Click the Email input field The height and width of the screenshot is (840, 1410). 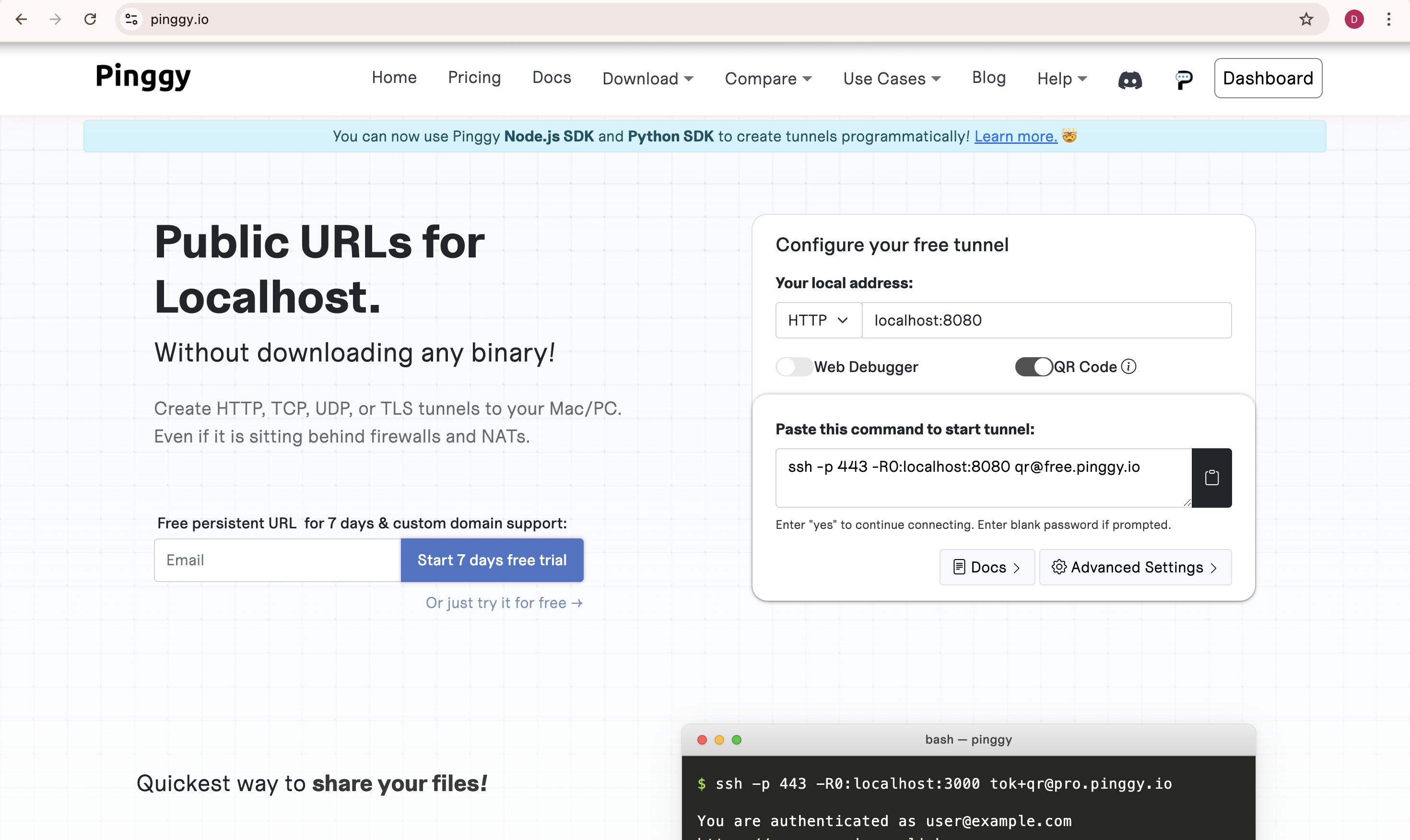click(x=277, y=560)
